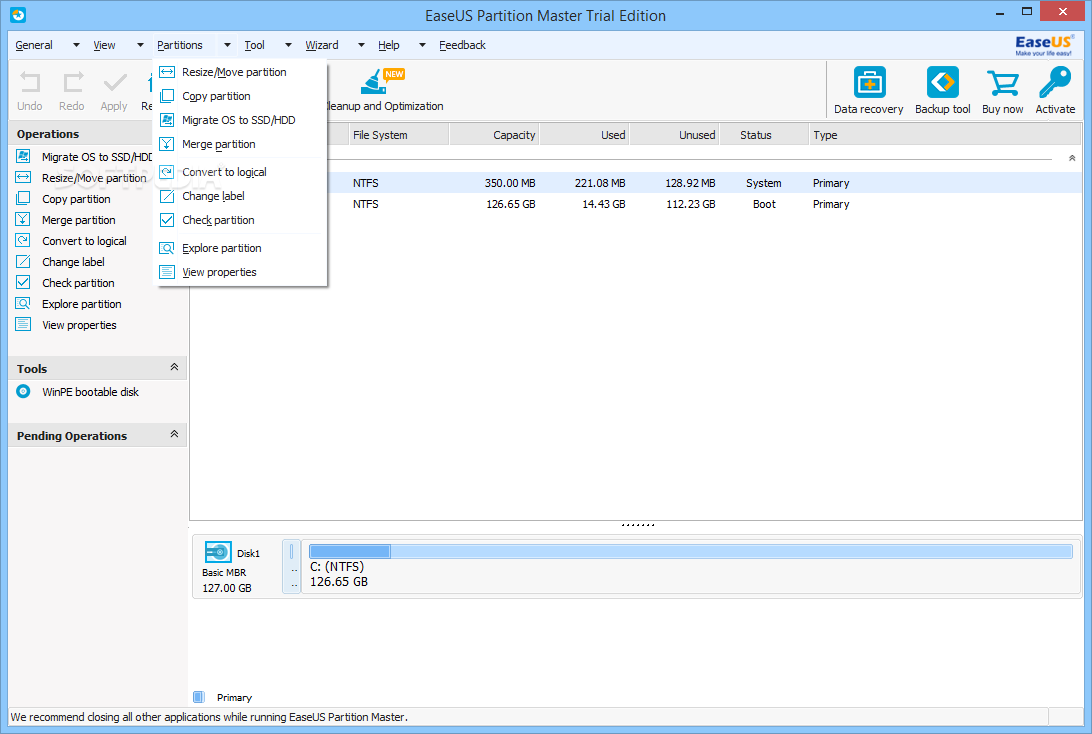The width and height of the screenshot is (1092, 734).
Task: Click Explore partition icon in Operations panel
Action: [23, 303]
